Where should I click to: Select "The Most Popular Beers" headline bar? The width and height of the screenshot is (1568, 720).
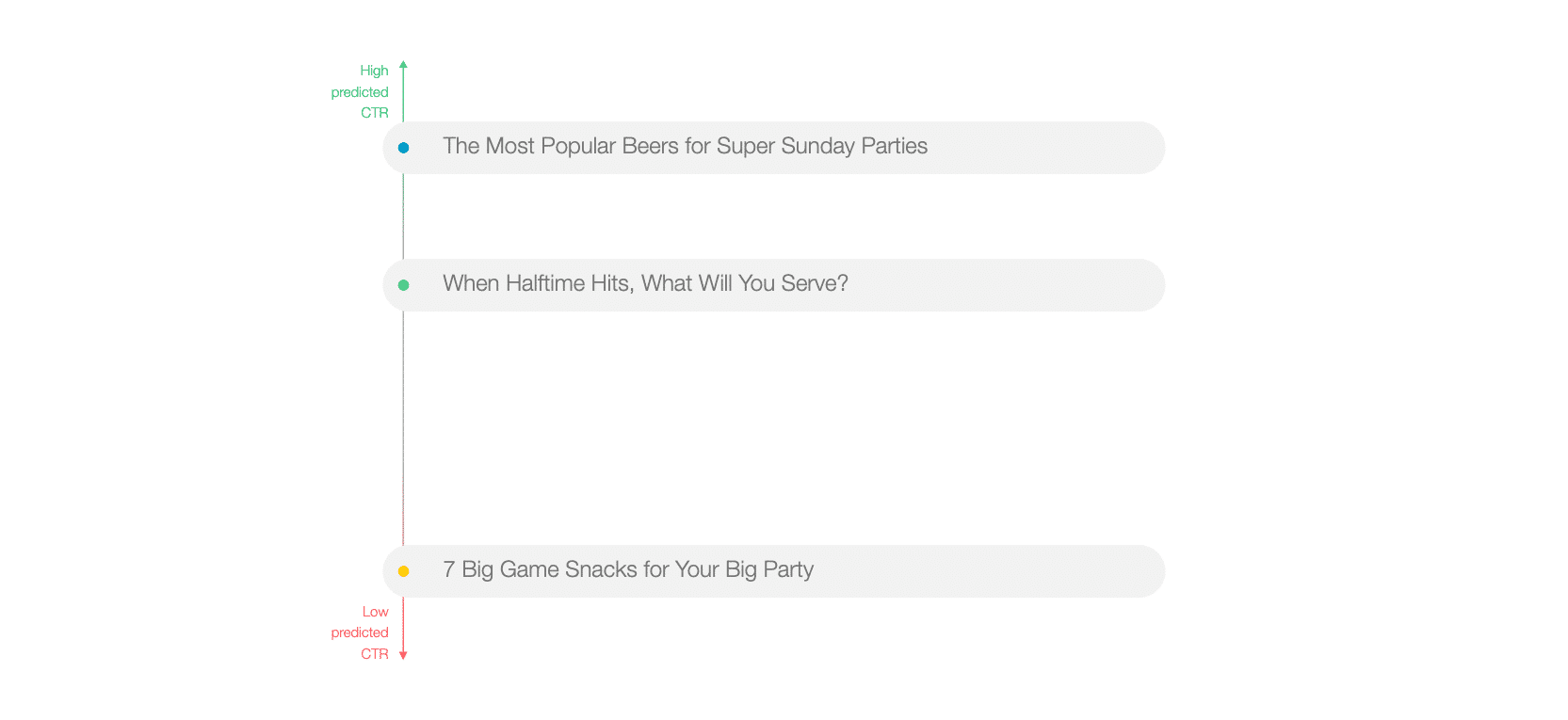[x=774, y=148]
